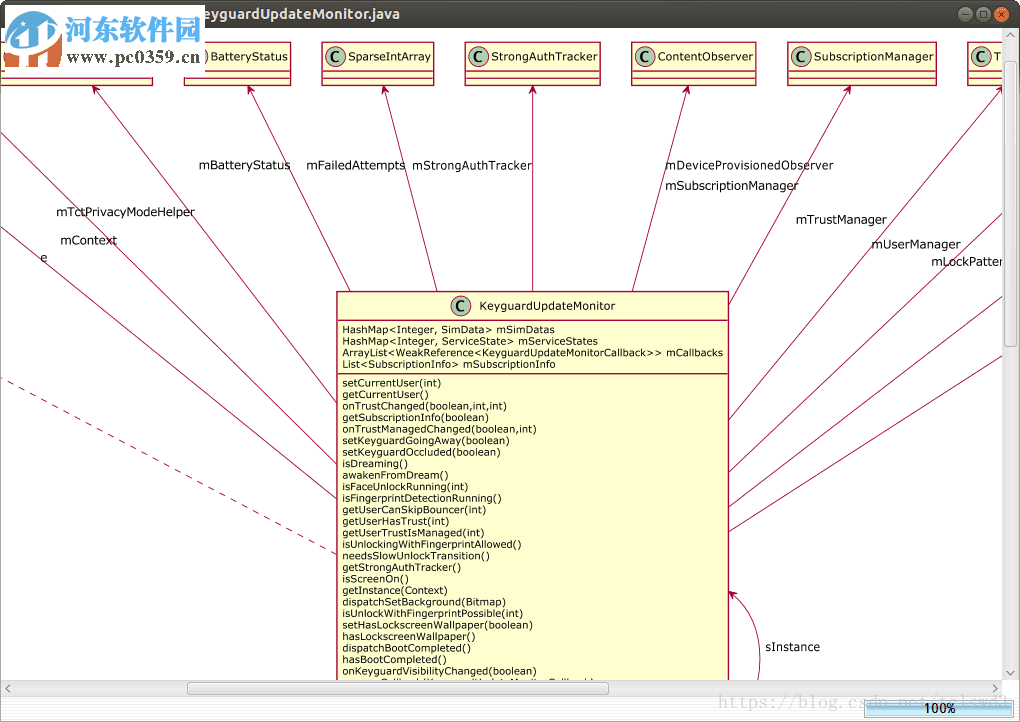Viewport: 1020px width, 722px height.
Task: Click the mTrustManager relation label
Action: 841,219
